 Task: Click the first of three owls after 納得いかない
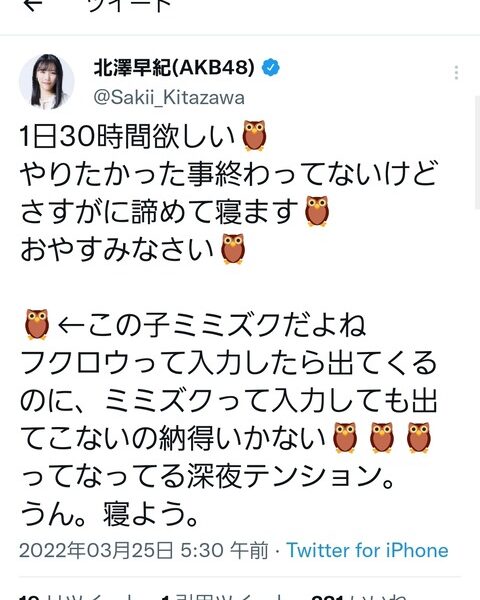point(345,438)
